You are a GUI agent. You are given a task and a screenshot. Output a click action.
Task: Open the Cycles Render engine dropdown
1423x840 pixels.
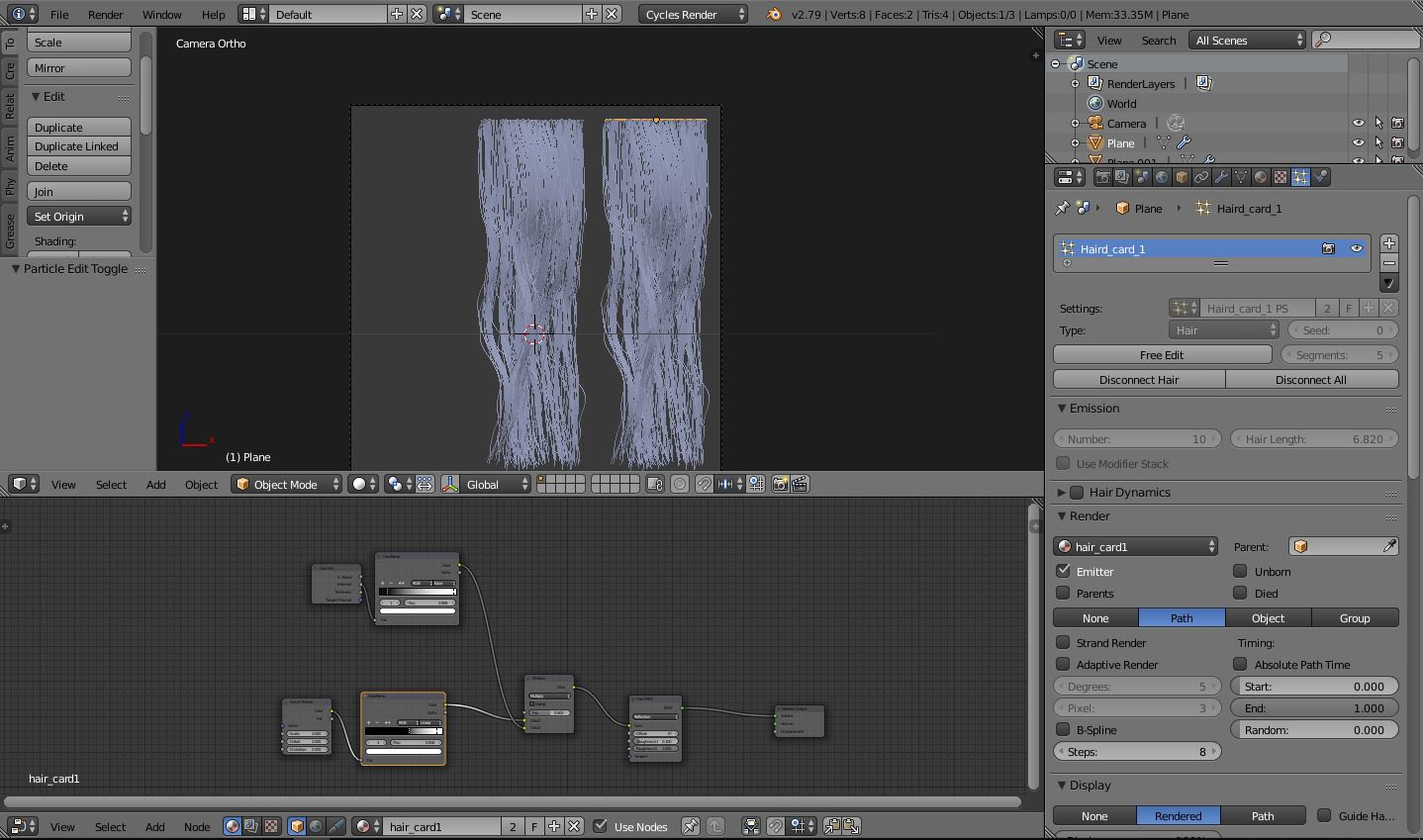pos(693,15)
